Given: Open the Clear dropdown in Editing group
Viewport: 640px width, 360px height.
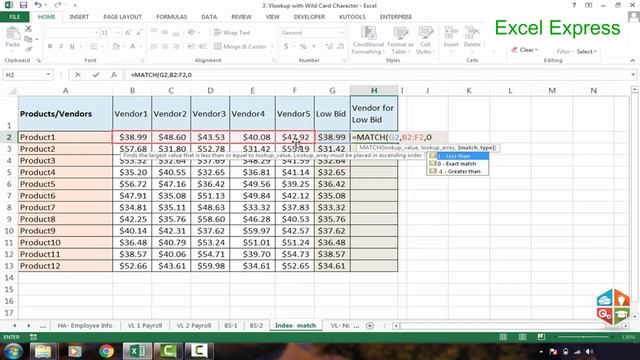Looking at the screenshot, I should [525, 50].
